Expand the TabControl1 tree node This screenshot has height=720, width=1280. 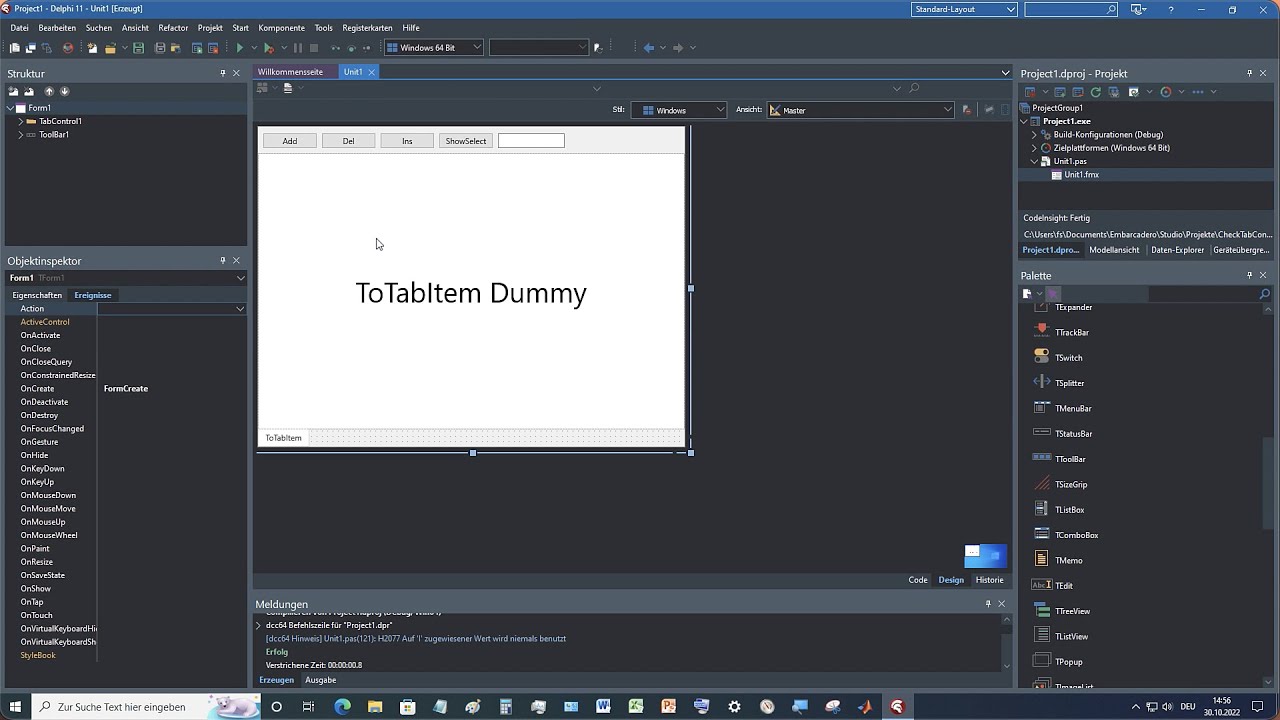point(20,121)
